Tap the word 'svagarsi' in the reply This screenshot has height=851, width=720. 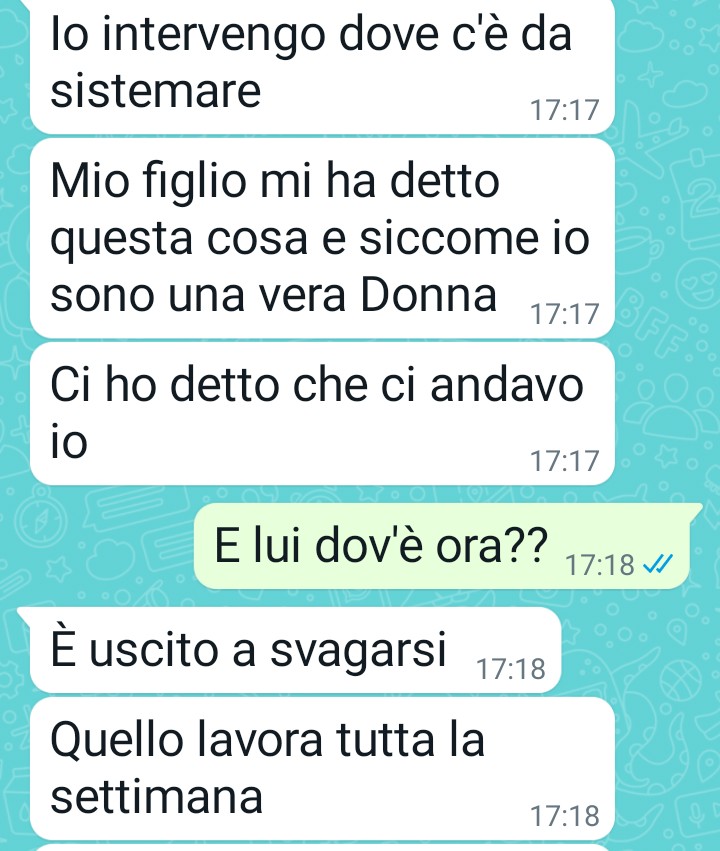click(359, 650)
